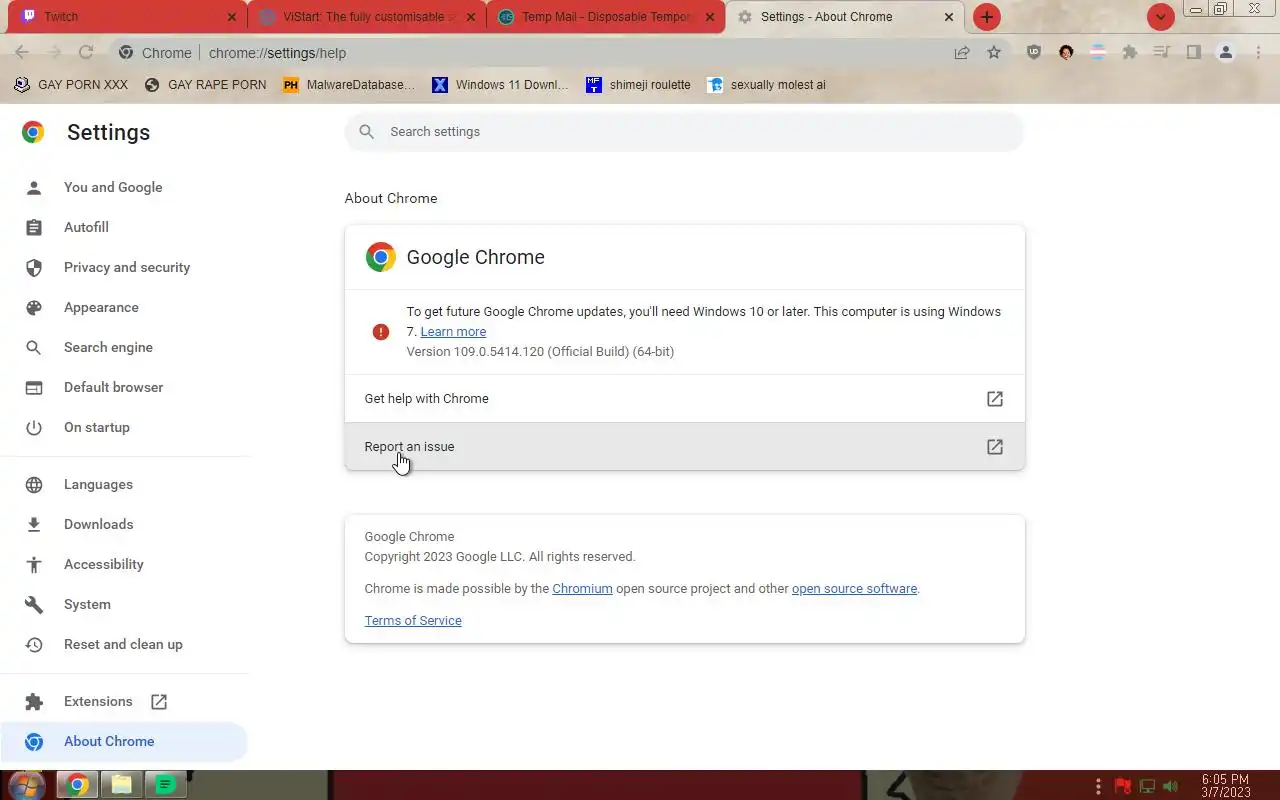Image resolution: width=1280 pixels, height=800 pixels.
Task: Open the Action Center flag icon
Action: 1123,786
